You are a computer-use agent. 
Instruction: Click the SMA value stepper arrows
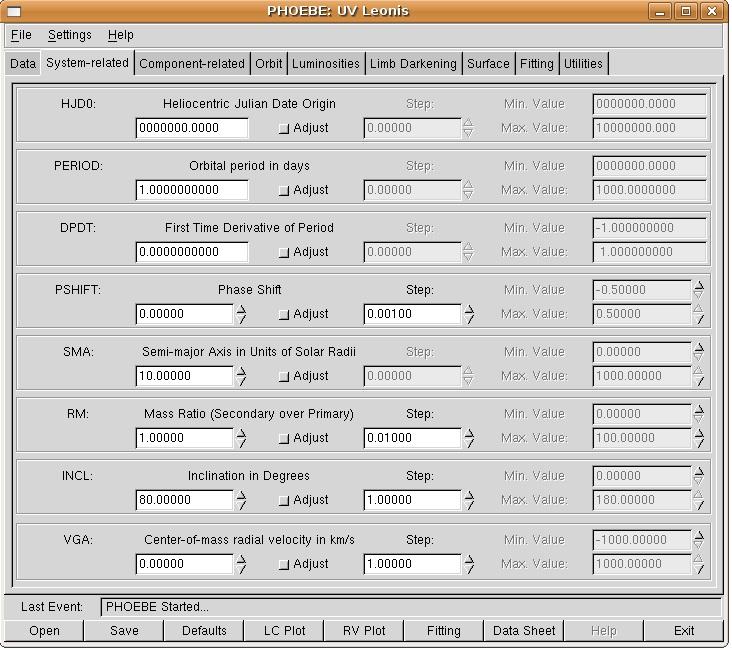(241, 376)
